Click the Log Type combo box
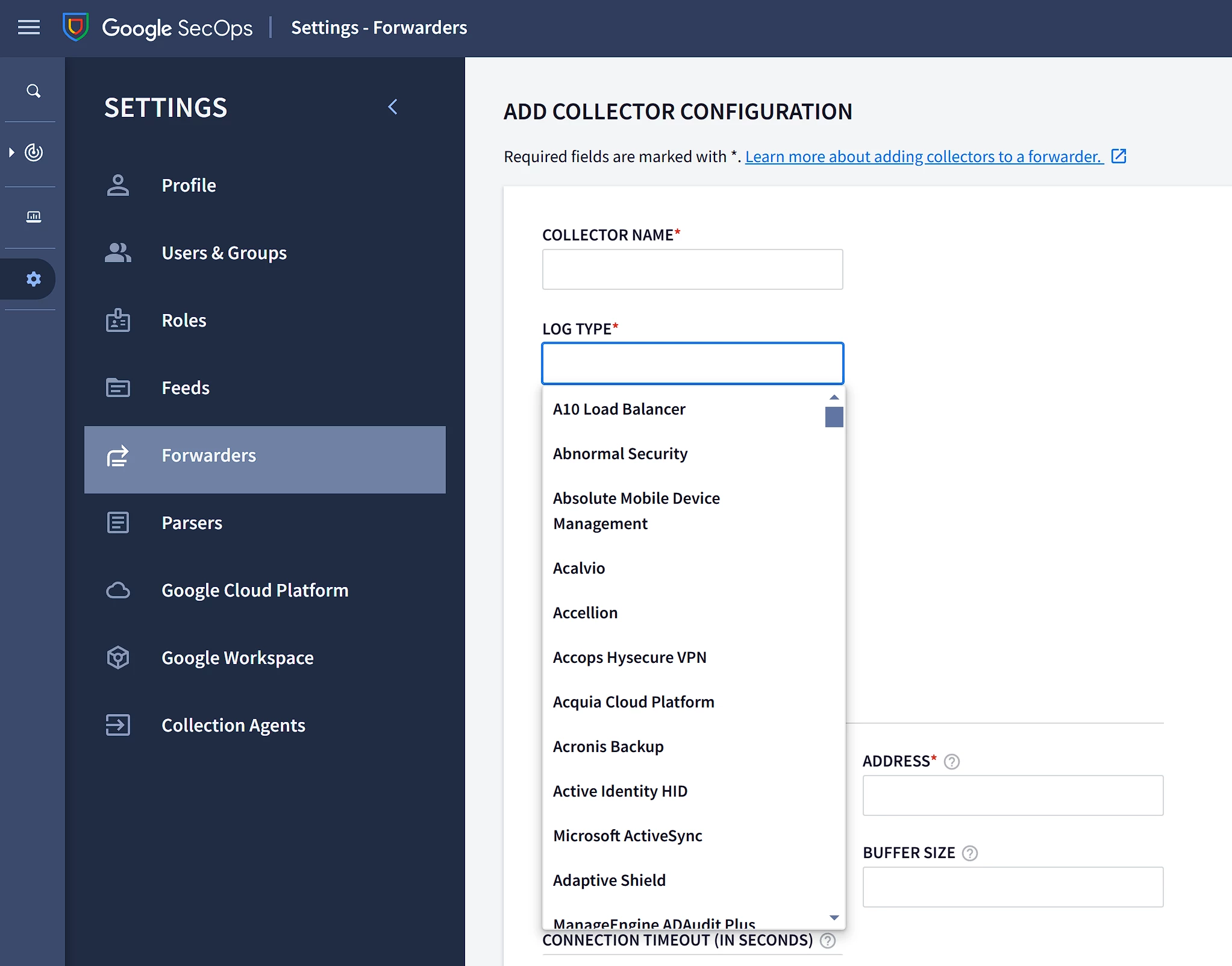The image size is (1232, 966). 692,363
